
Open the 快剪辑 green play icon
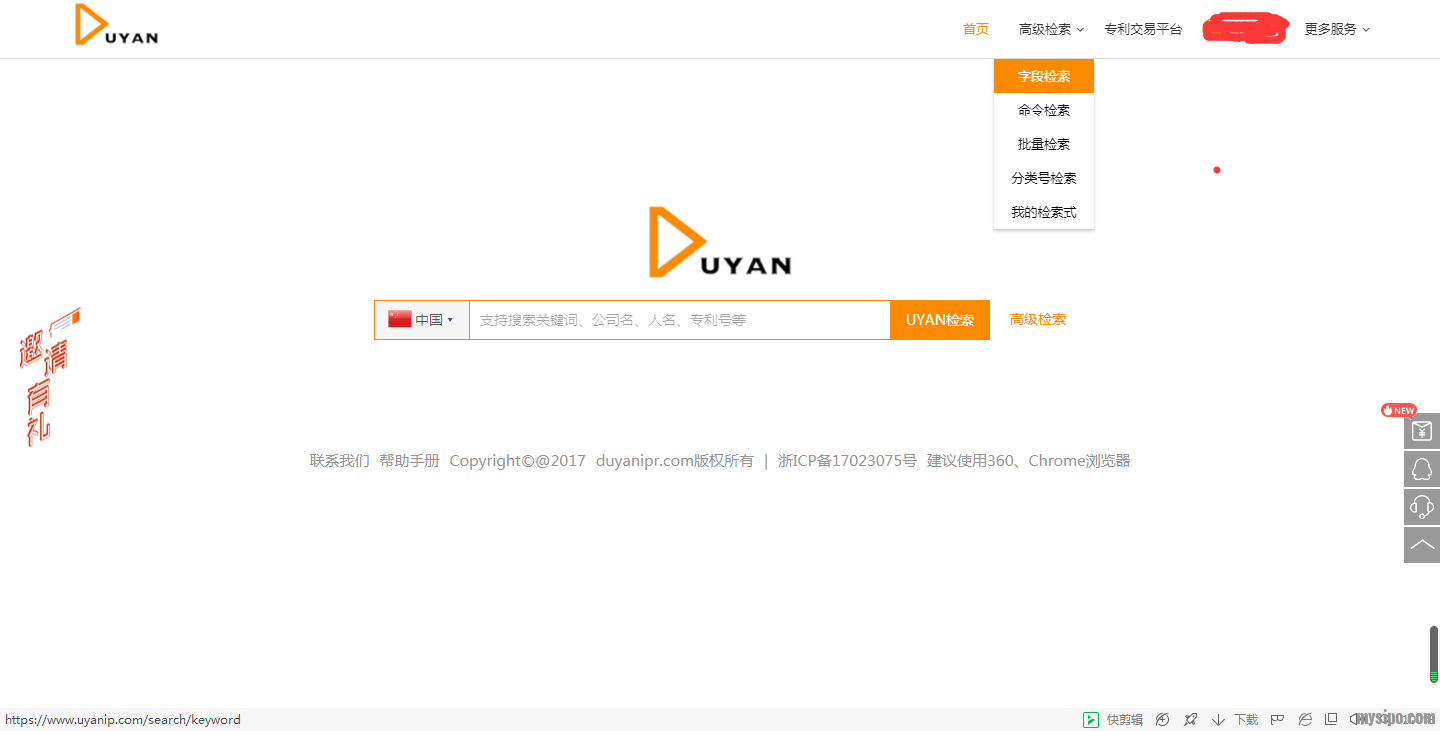(1090, 719)
